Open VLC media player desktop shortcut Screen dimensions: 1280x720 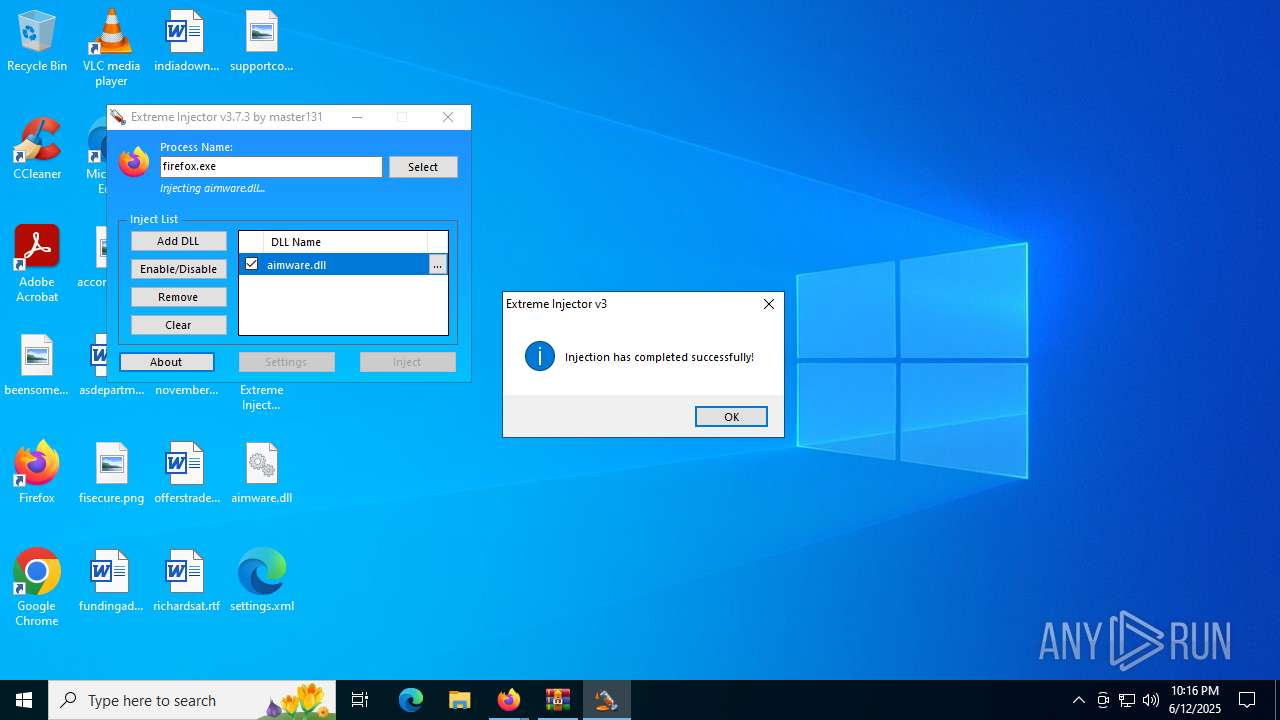111,48
